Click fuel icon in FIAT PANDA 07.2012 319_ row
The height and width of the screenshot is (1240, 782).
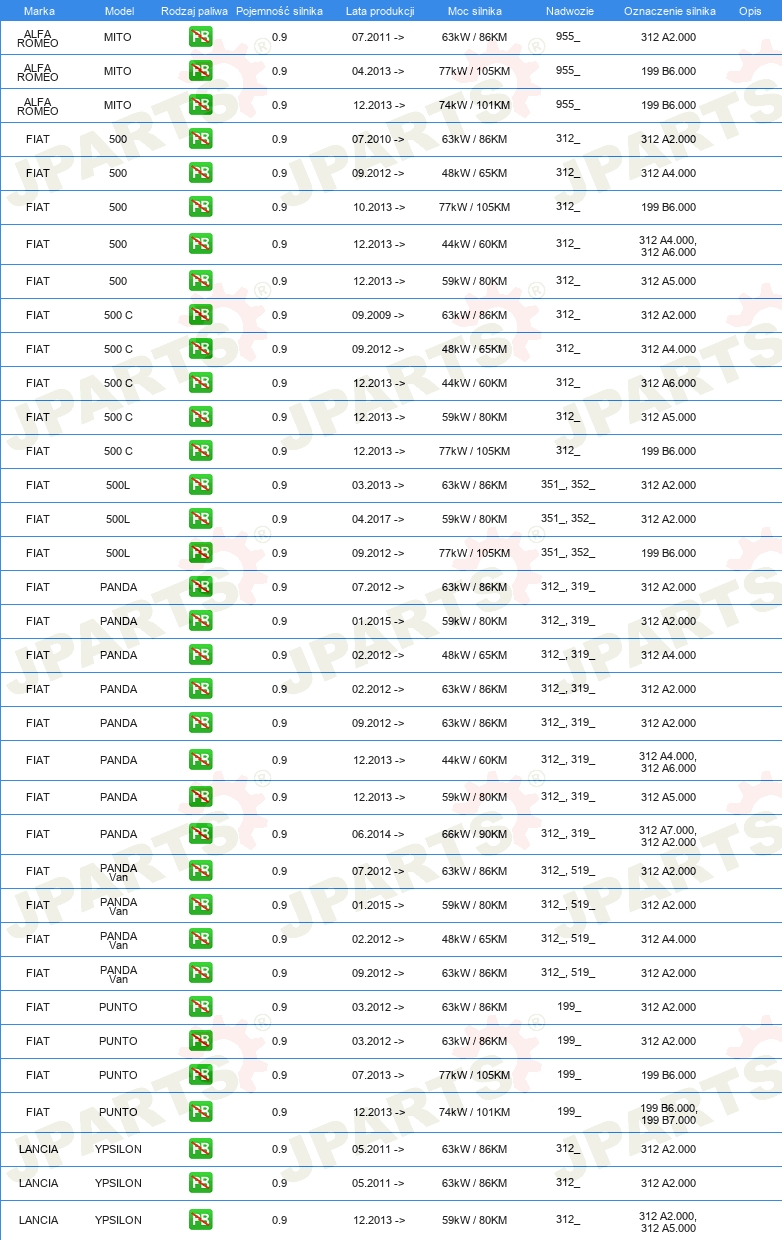pos(200,587)
